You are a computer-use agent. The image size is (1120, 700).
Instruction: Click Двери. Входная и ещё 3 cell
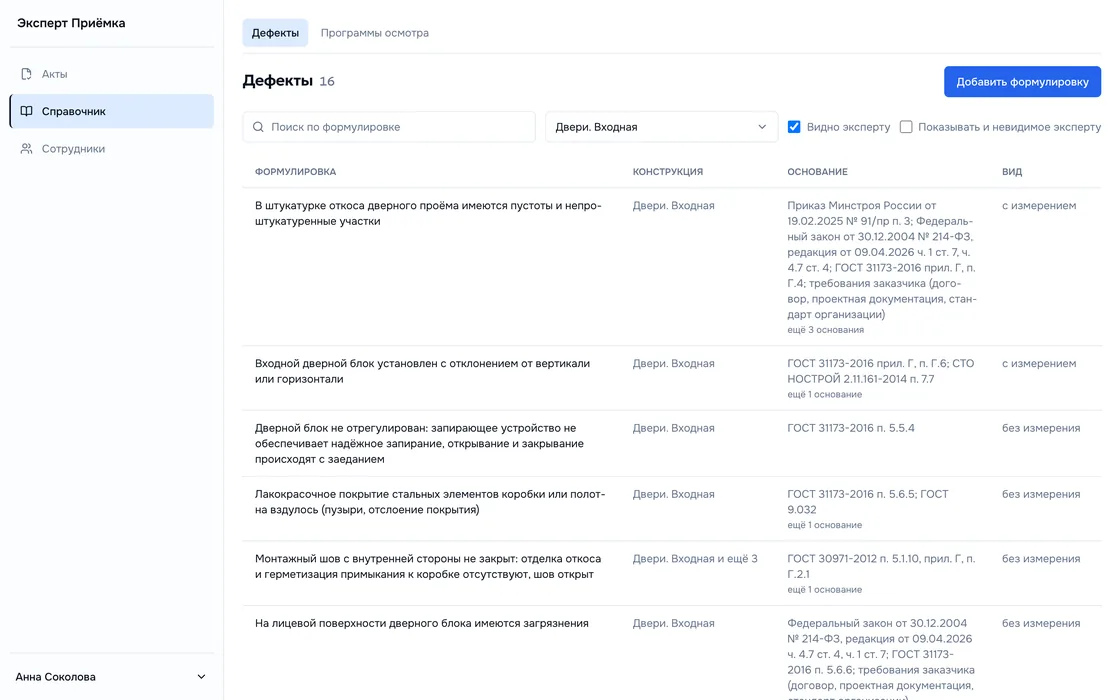695,559
